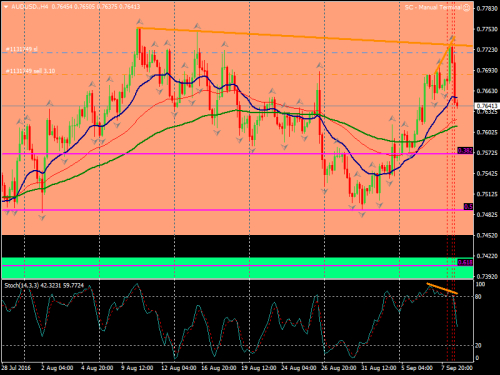Click the 0.618 Fibonacci level tag
The height and width of the screenshot is (375, 500).
click(x=465, y=262)
